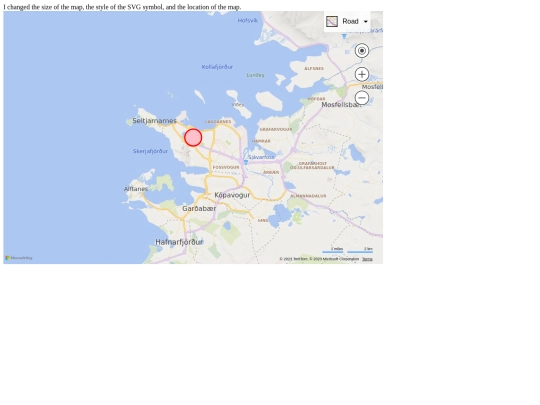
Task: Click the Skerjafjörður water label
Action: (x=150, y=151)
